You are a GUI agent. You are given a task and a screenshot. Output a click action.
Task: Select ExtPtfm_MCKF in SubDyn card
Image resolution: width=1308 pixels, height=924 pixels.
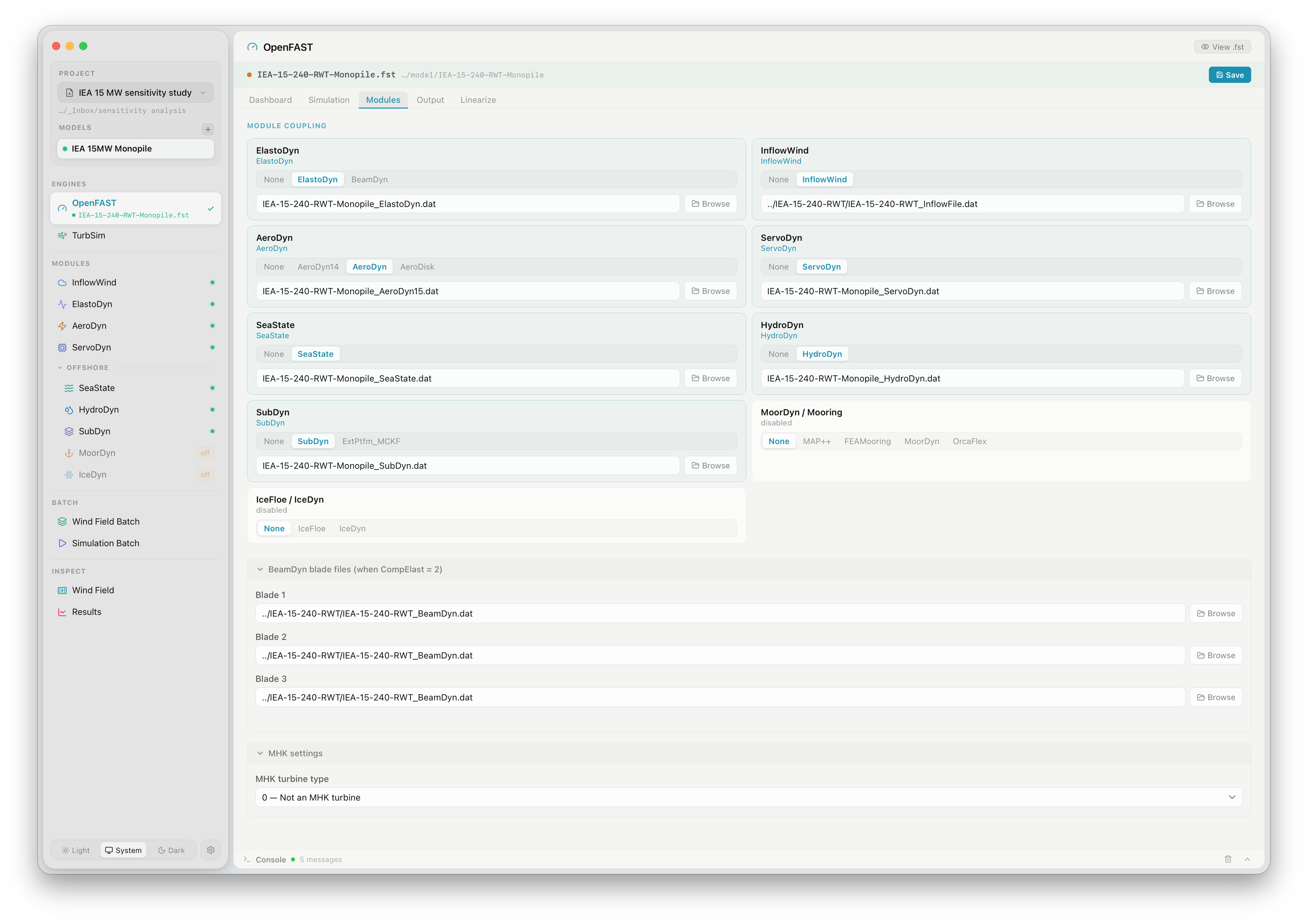coord(371,441)
